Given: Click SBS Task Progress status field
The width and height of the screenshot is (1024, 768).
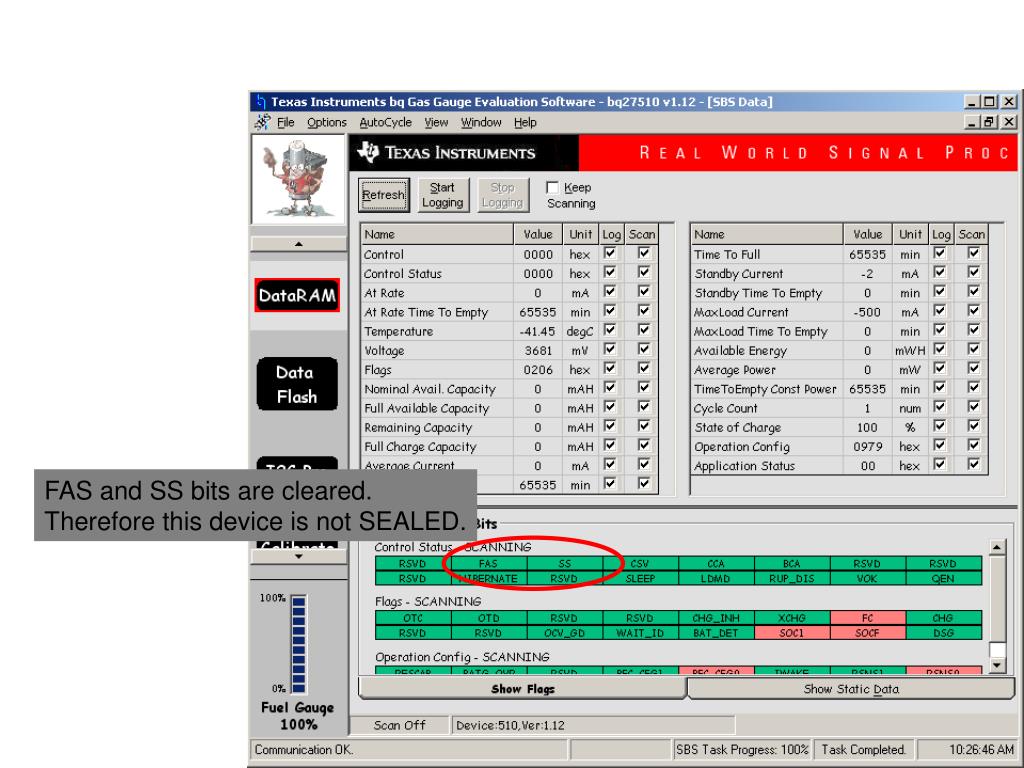Looking at the screenshot, I should pyautogui.click(x=742, y=750).
